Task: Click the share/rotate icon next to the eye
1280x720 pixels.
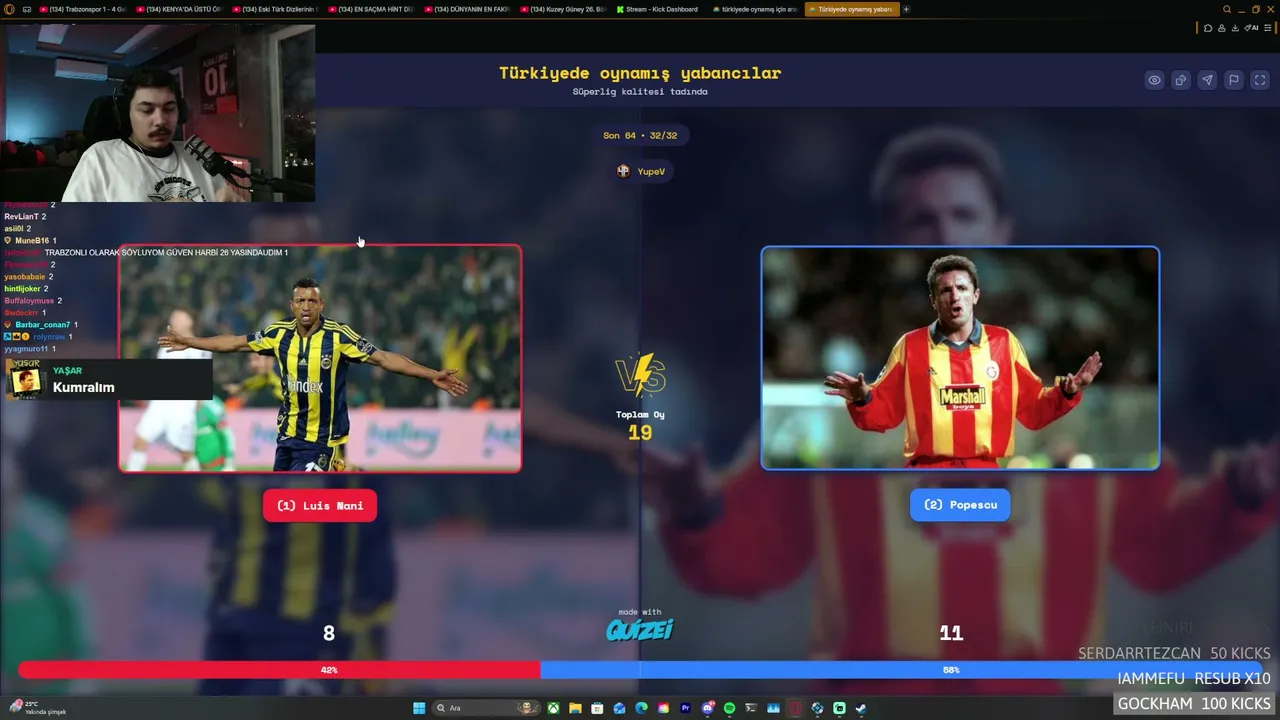Action: (x=1181, y=80)
